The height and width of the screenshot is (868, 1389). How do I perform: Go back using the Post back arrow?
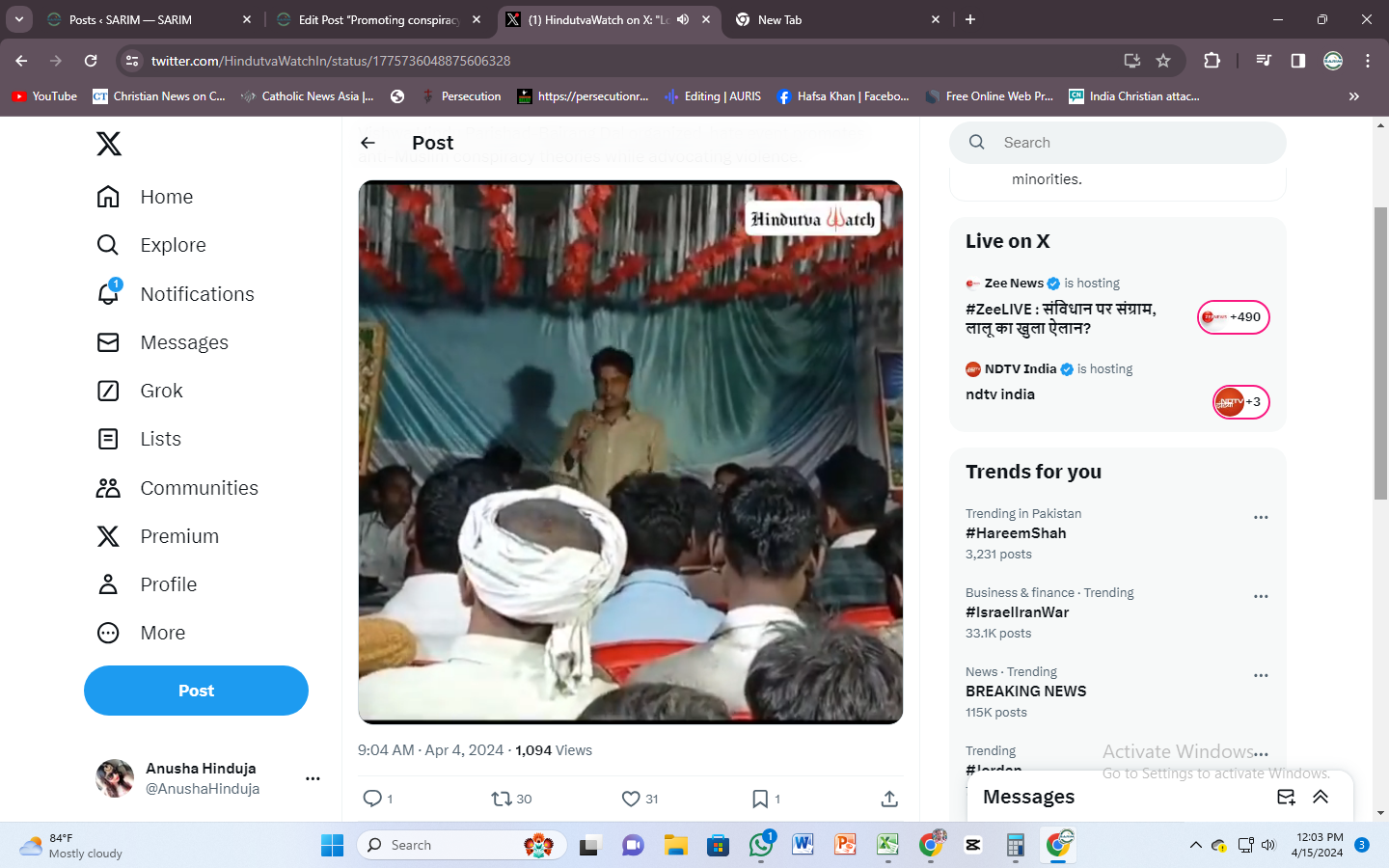tap(368, 143)
